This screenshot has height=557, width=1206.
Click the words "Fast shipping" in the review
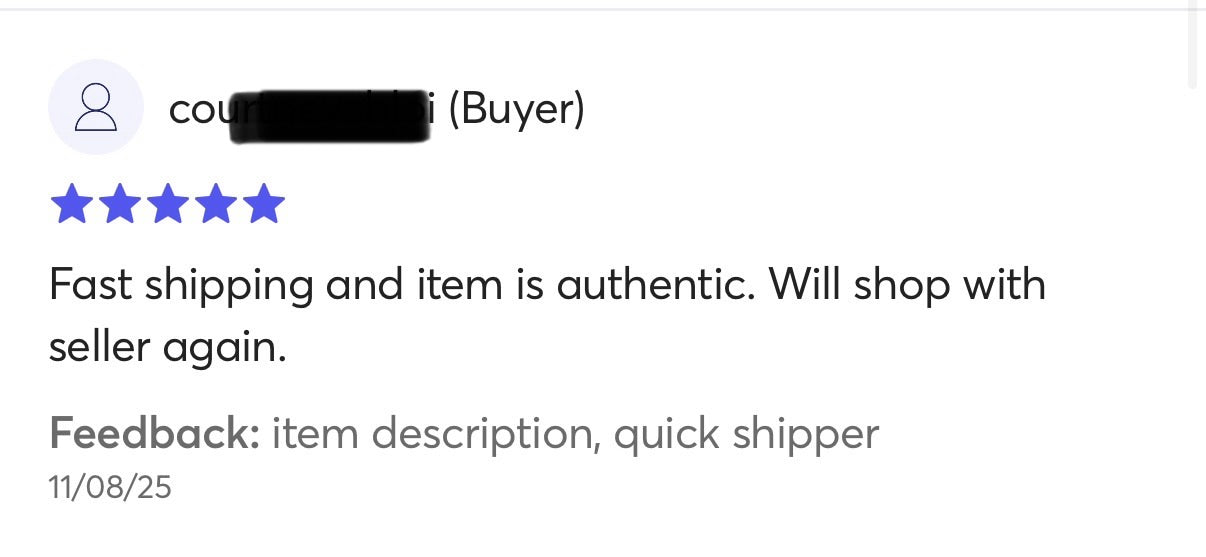181,286
